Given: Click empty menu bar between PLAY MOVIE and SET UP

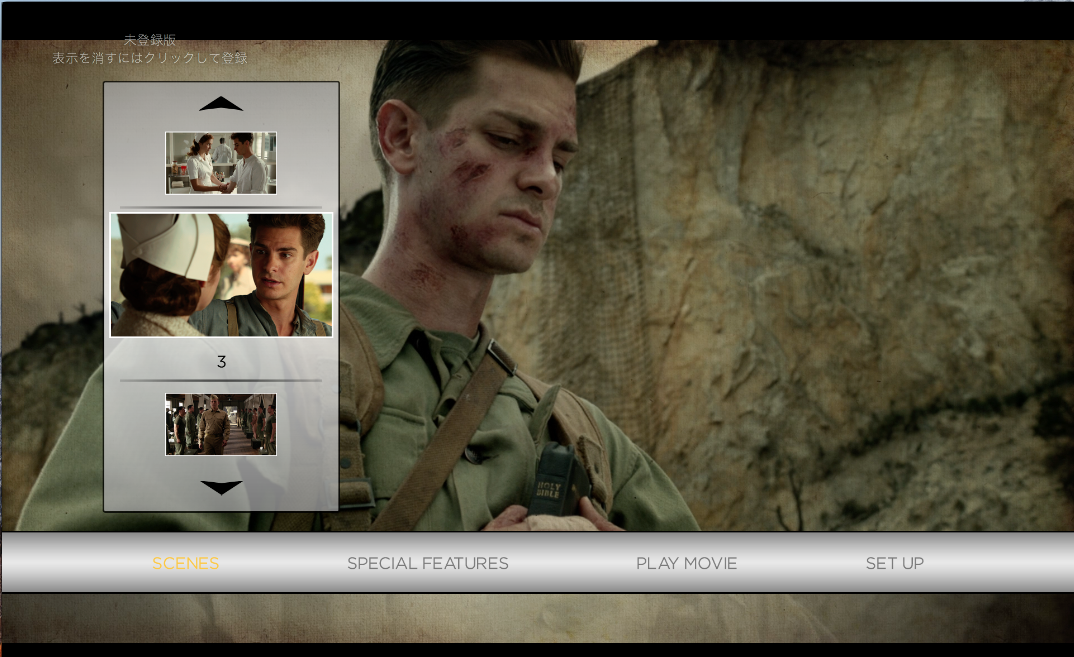Looking at the screenshot, I should 800,563.
